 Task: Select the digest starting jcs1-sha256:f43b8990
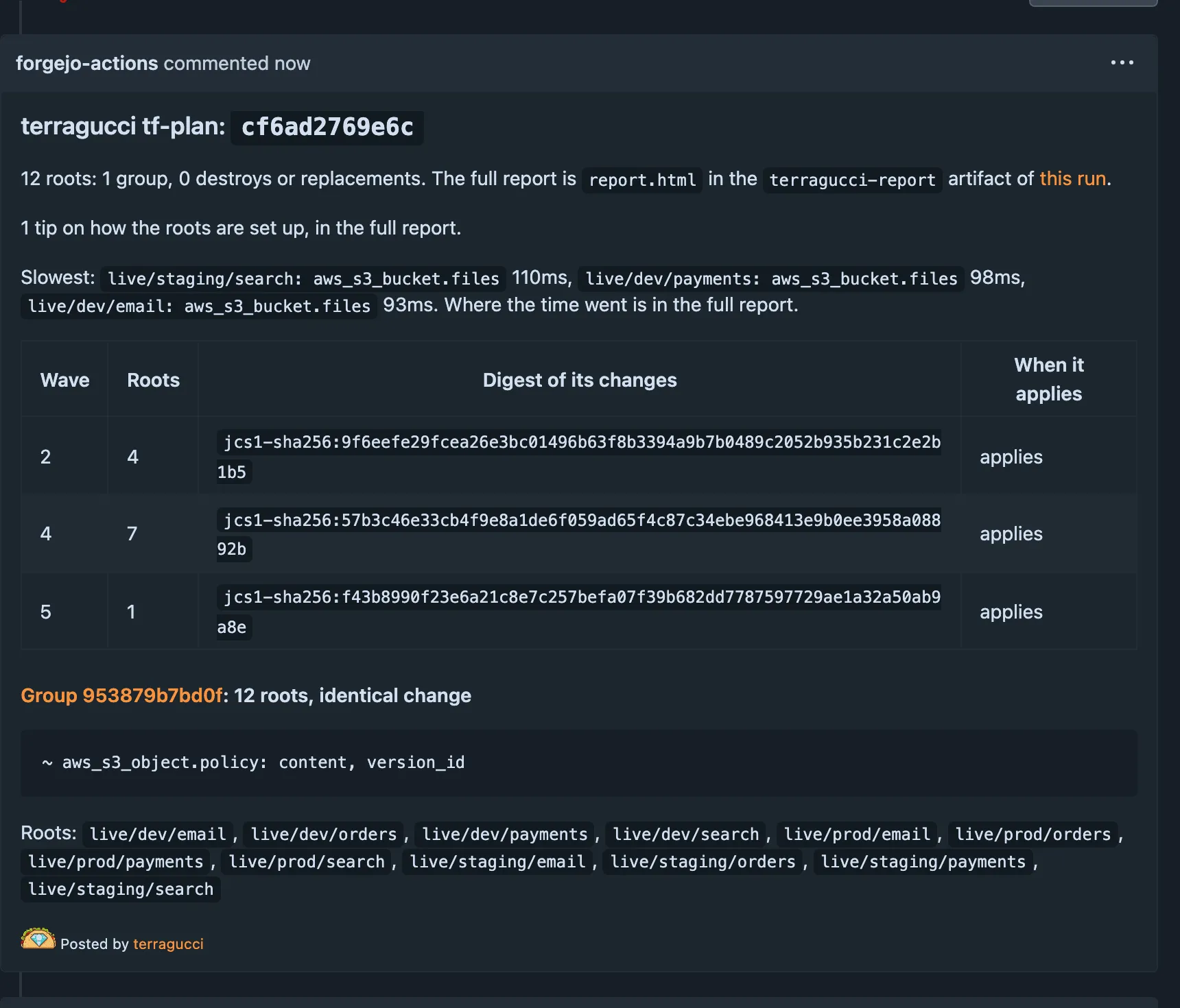click(x=578, y=612)
